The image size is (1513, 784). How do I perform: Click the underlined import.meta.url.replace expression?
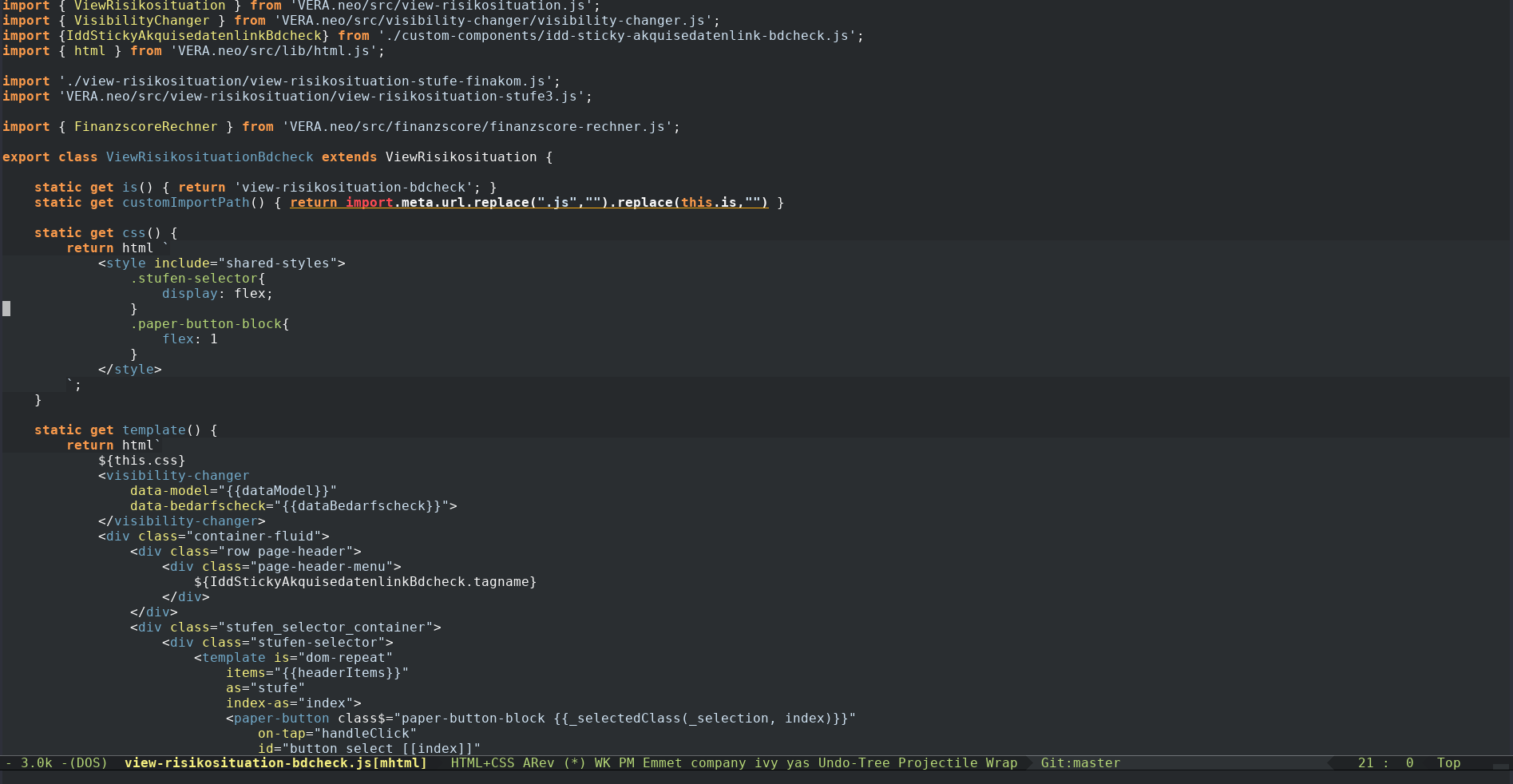[529, 203]
